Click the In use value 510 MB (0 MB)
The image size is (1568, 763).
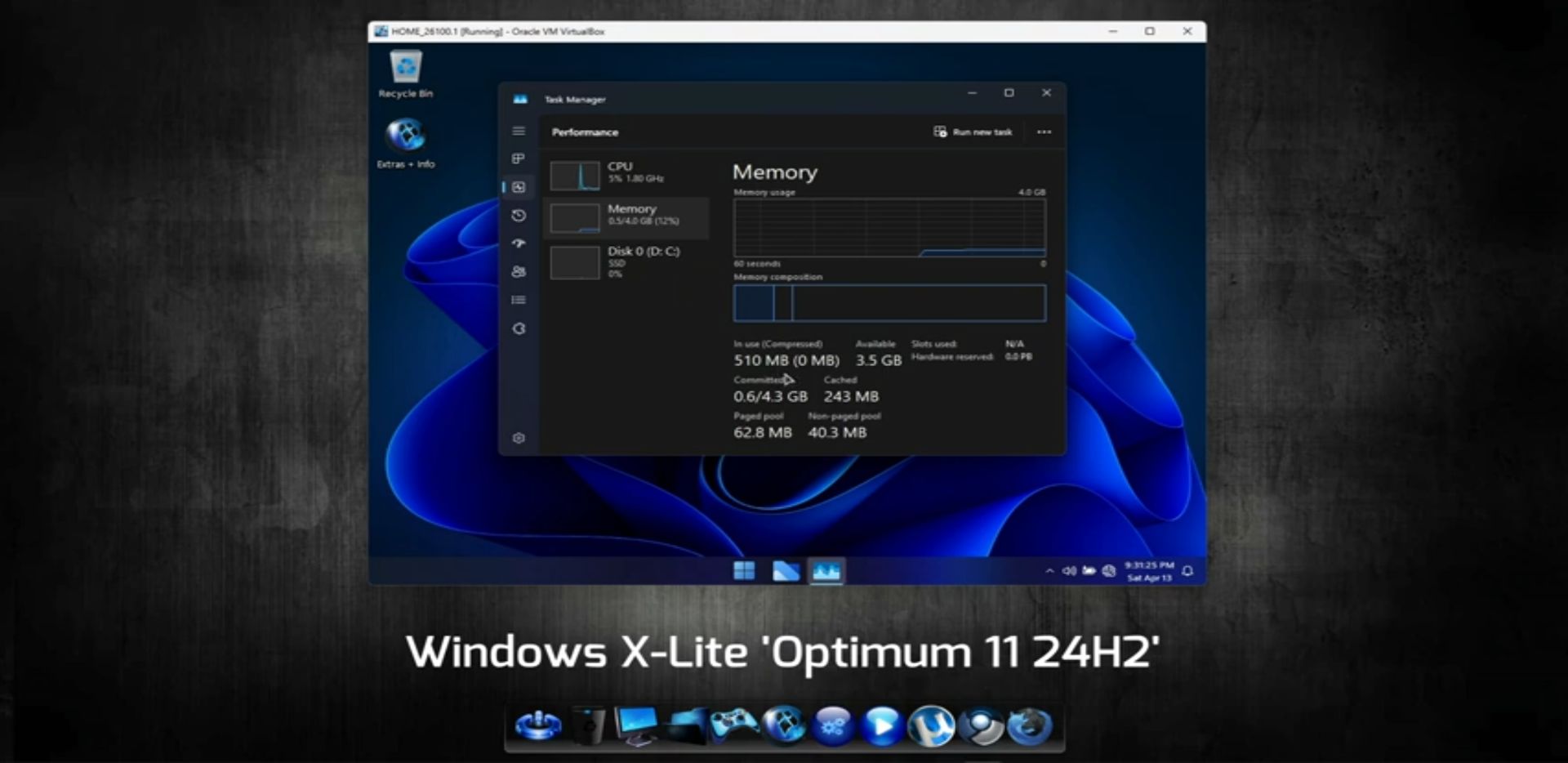click(x=786, y=360)
